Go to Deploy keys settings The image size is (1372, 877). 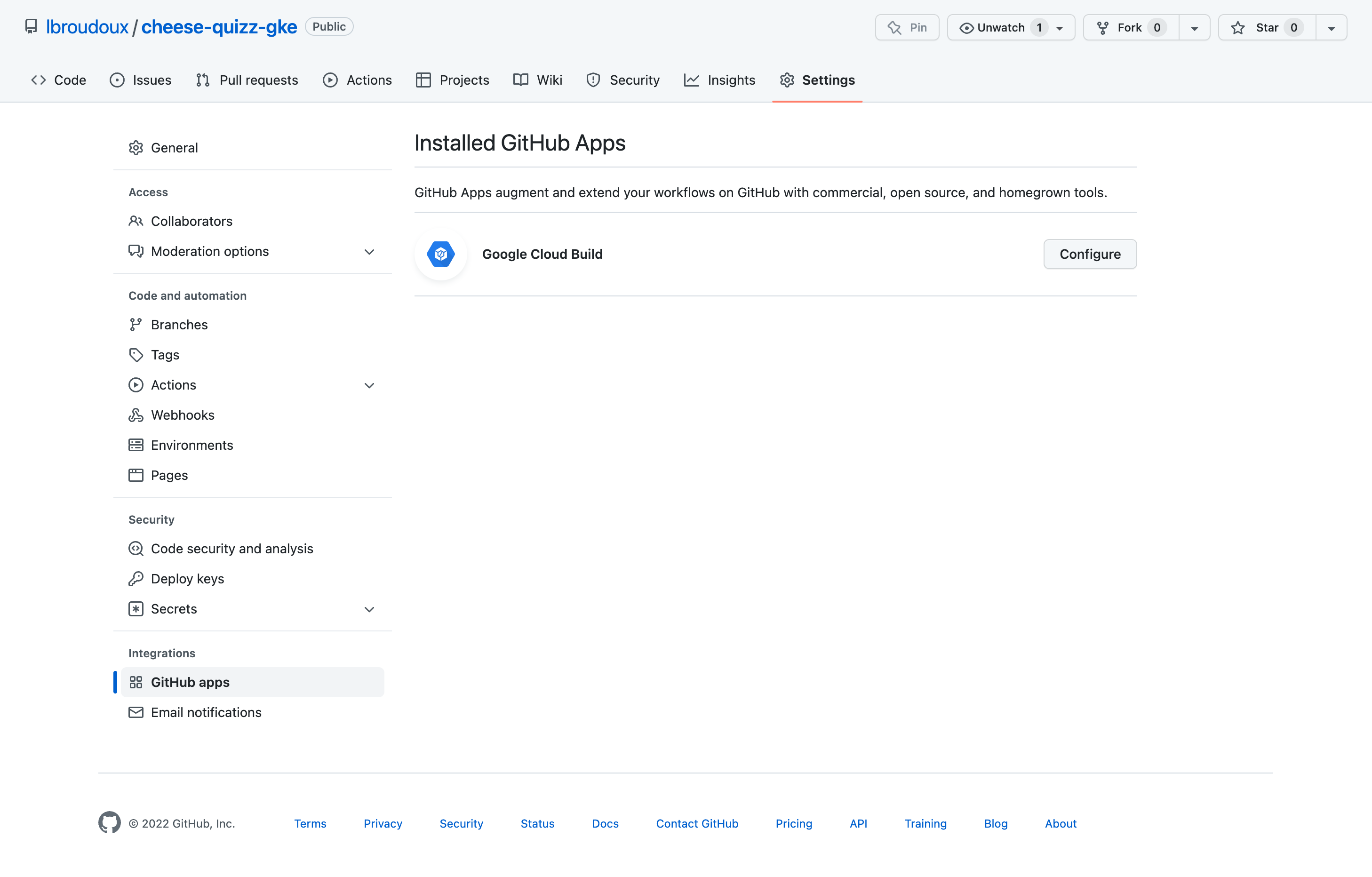coord(187,578)
